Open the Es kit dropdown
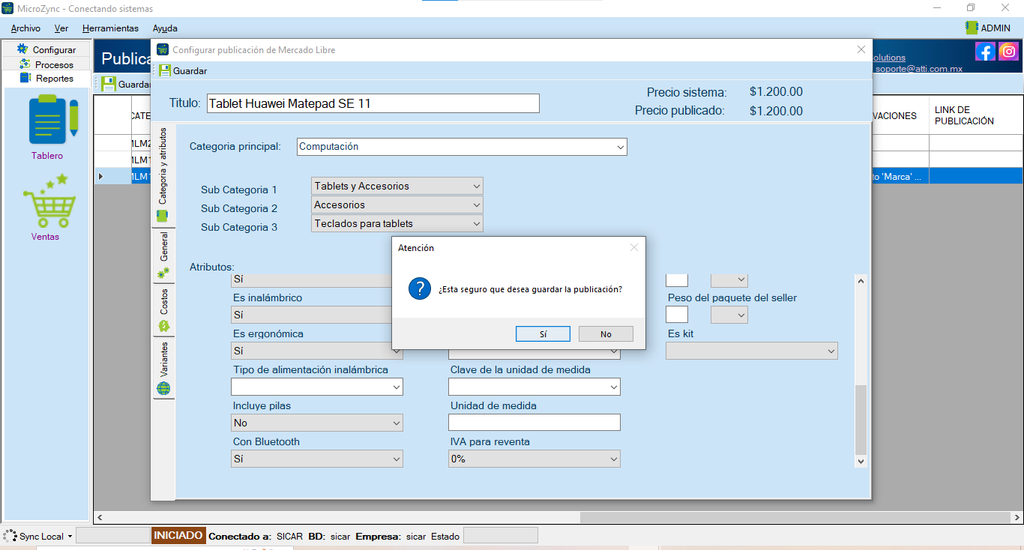1024x550 pixels. (752, 351)
